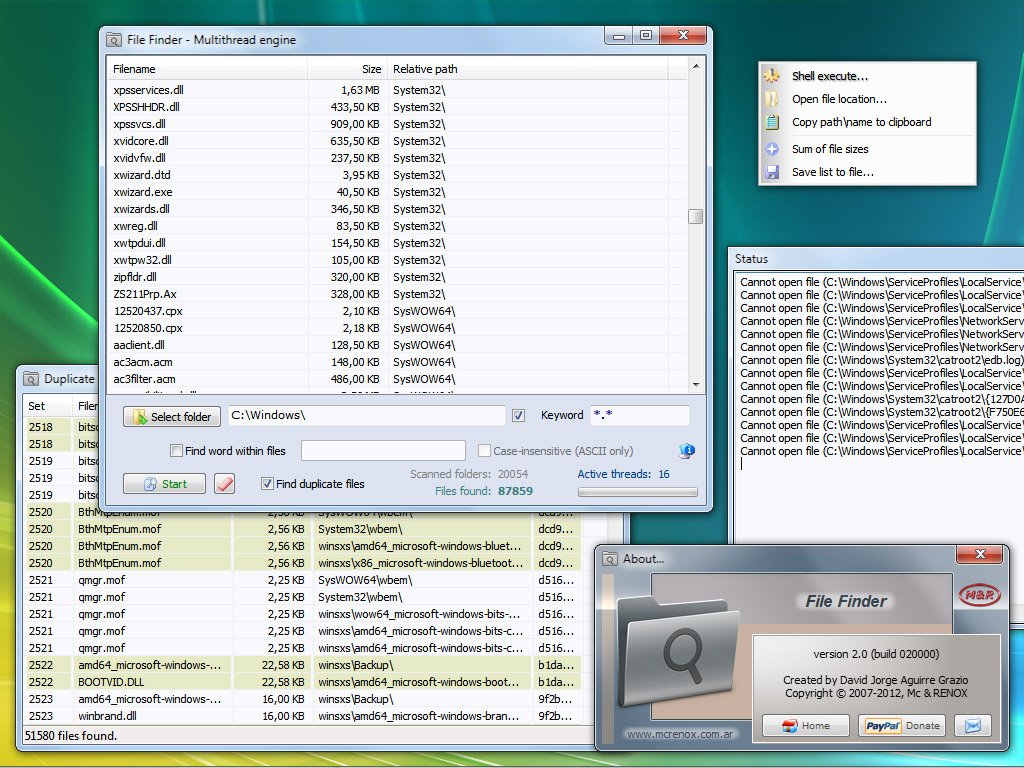Select zipfldr.dll row
1024x768 pixels.
coord(397,277)
